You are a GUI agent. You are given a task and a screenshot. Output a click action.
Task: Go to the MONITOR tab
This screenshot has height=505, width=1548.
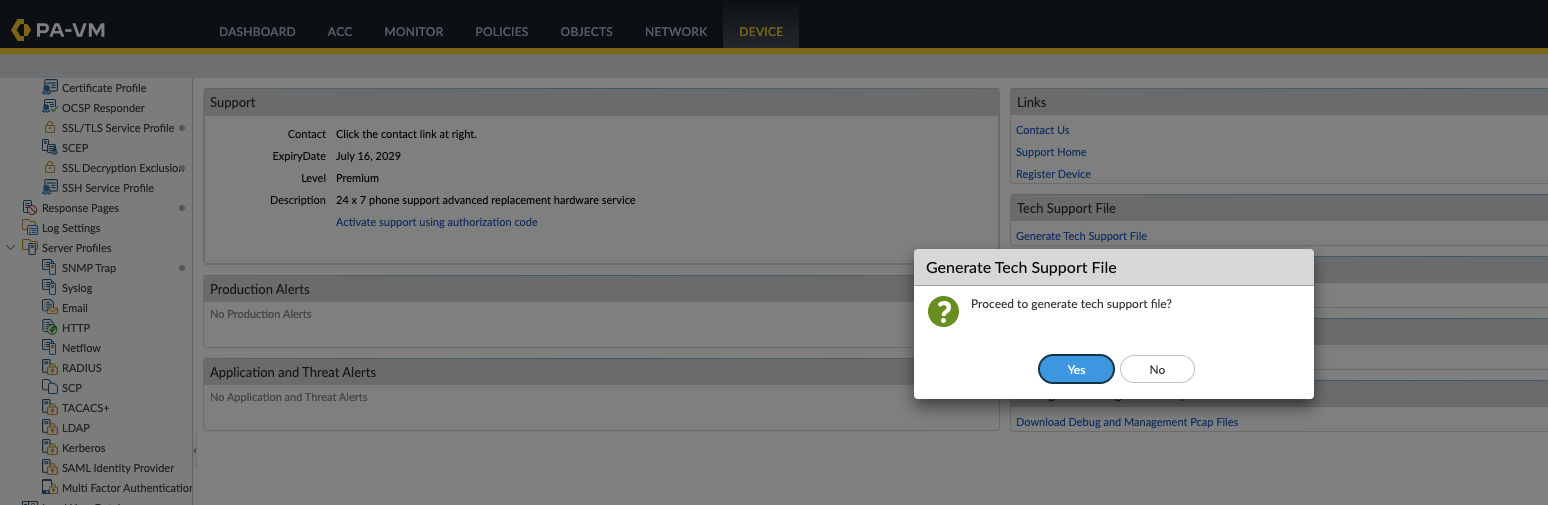tap(414, 31)
